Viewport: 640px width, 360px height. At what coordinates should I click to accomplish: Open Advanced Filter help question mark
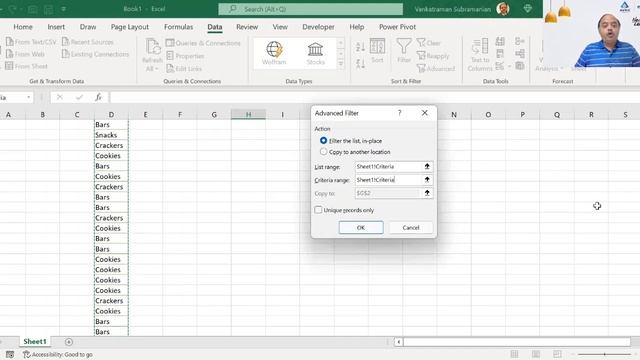400,113
